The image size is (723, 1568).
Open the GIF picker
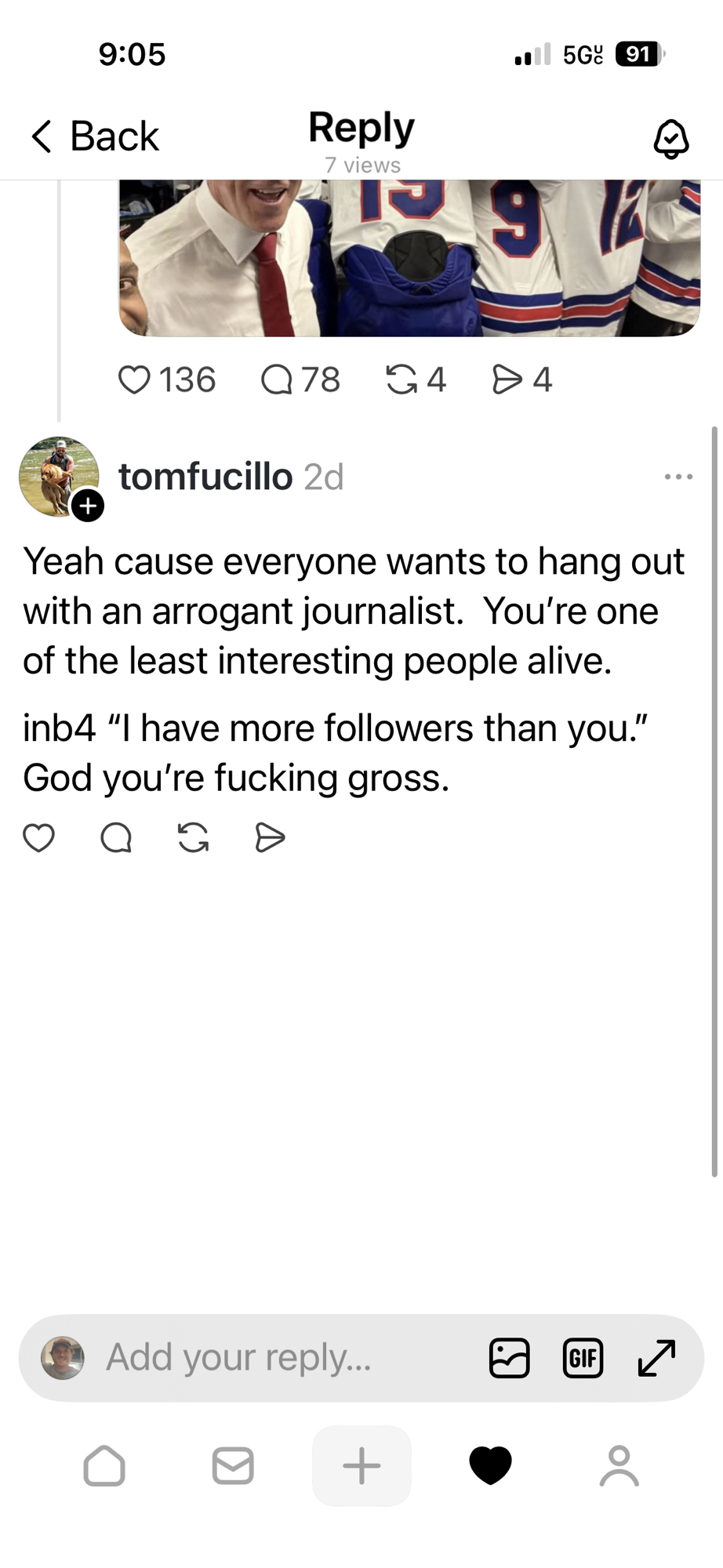click(583, 1358)
